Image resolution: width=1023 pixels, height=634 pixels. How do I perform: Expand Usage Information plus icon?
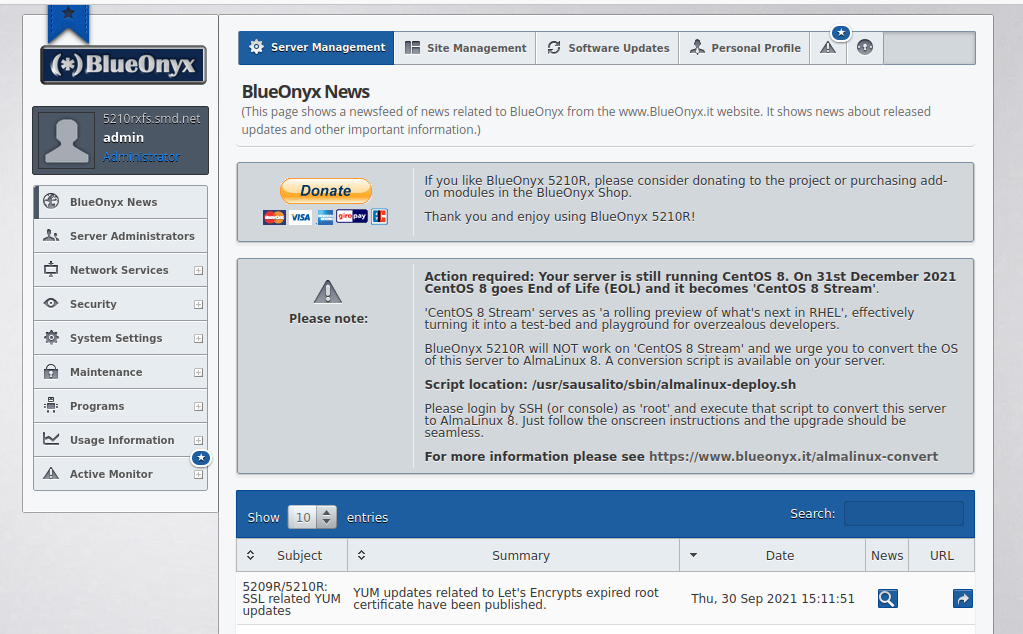(198, 440)
